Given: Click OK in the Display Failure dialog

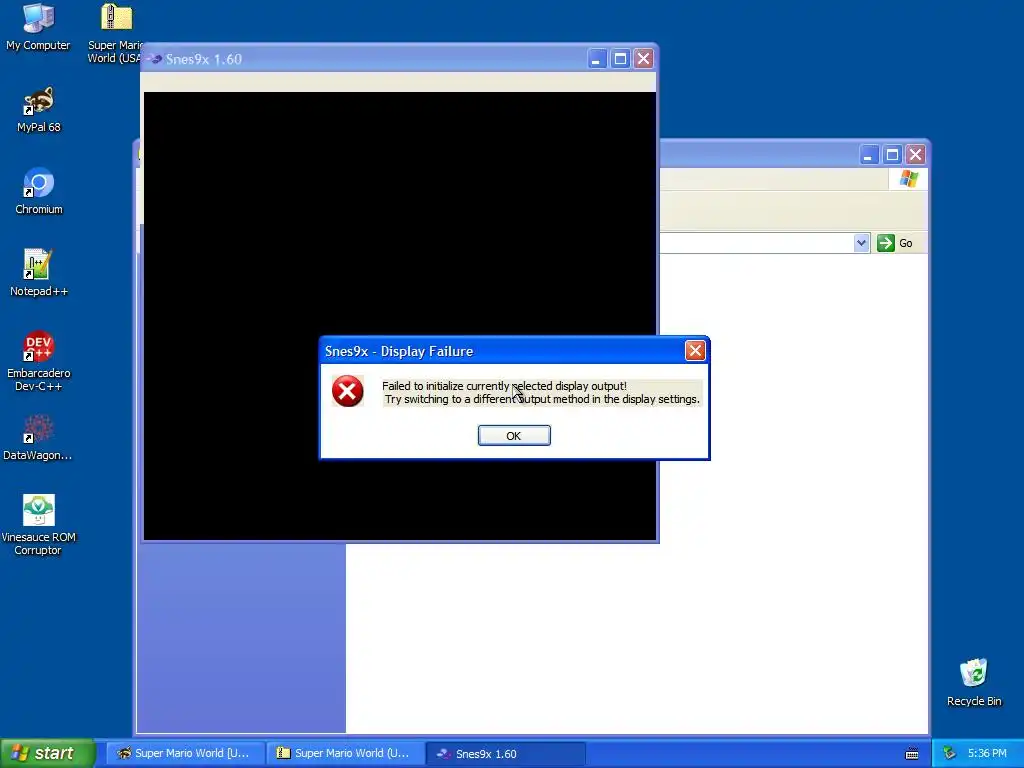Looking at the screenshot, I should click(514, 436).
